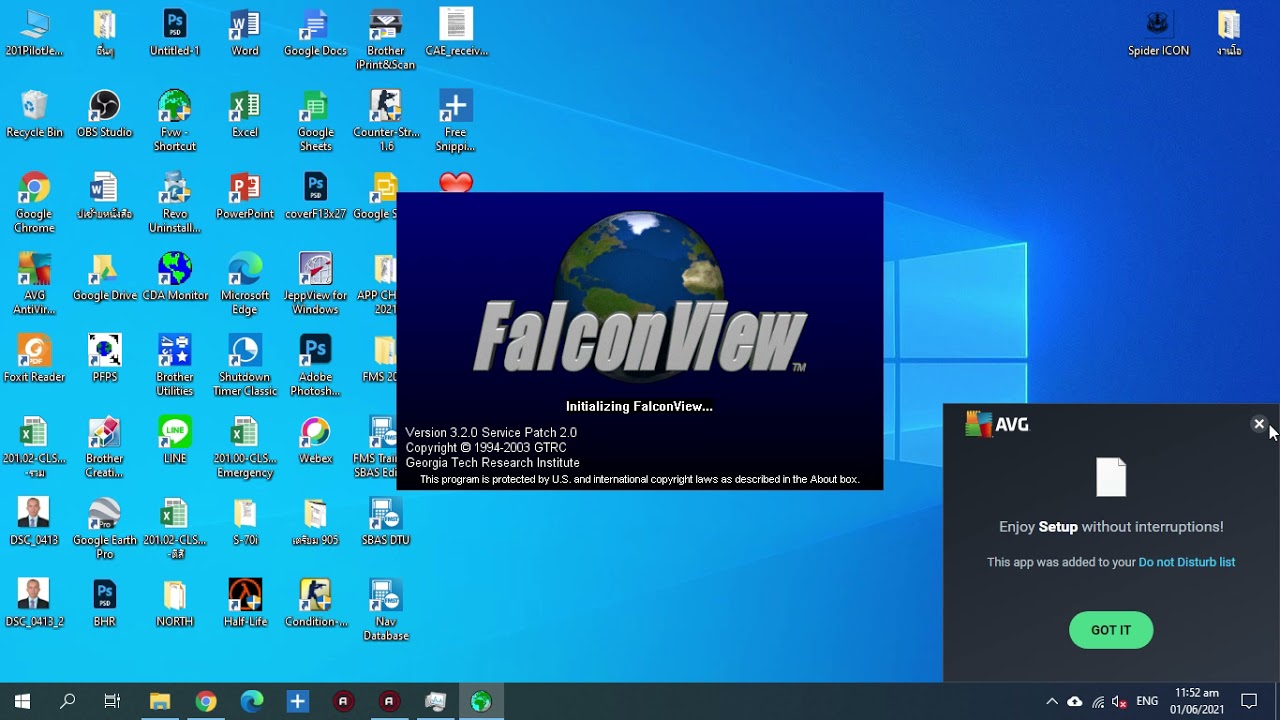Select the BHR PSD file icon
The height and width of the screenshot is (720, 1280).
[104, 603]
